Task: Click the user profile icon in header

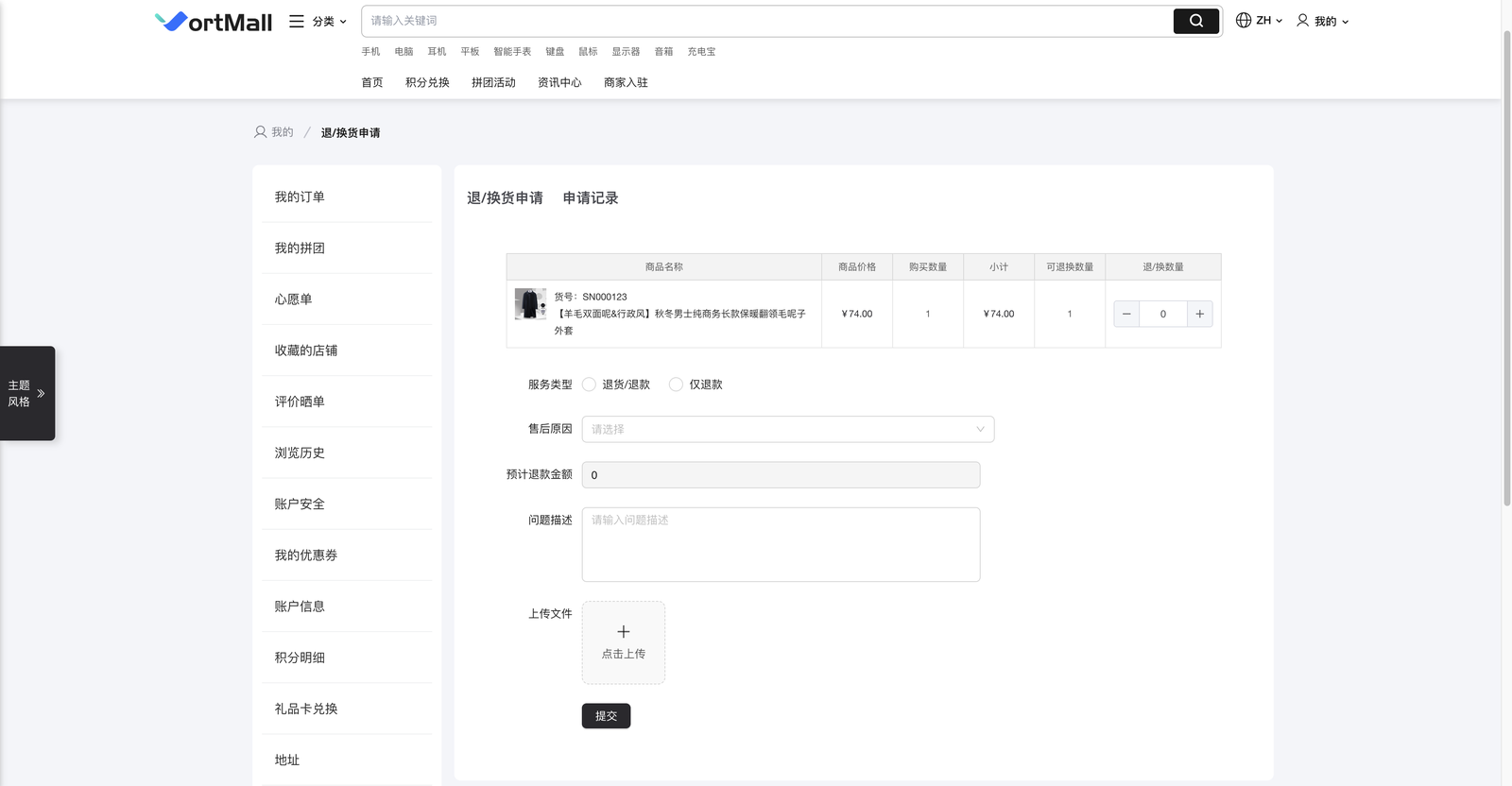Action: click(1302, 20)
